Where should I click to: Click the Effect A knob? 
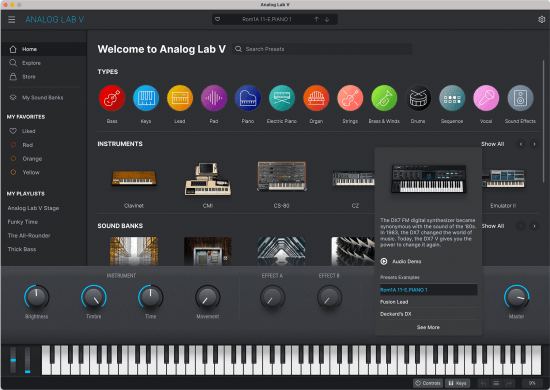[x=272, y=298]
